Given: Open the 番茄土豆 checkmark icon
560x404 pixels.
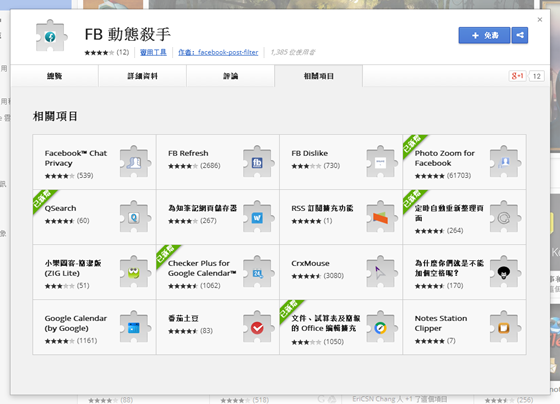Looking at the screenshot, I should pyautogui.click(x=259, y=327).
